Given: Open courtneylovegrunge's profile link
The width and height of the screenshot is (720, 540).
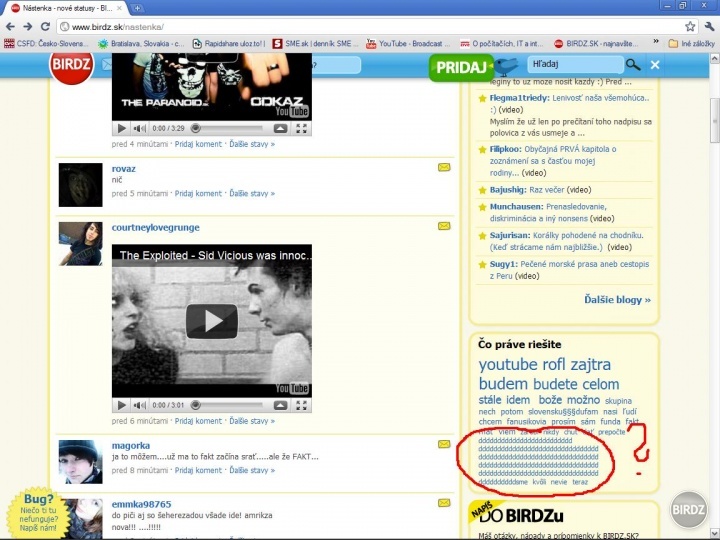Looking at the screenshot, I should (156, 227).
